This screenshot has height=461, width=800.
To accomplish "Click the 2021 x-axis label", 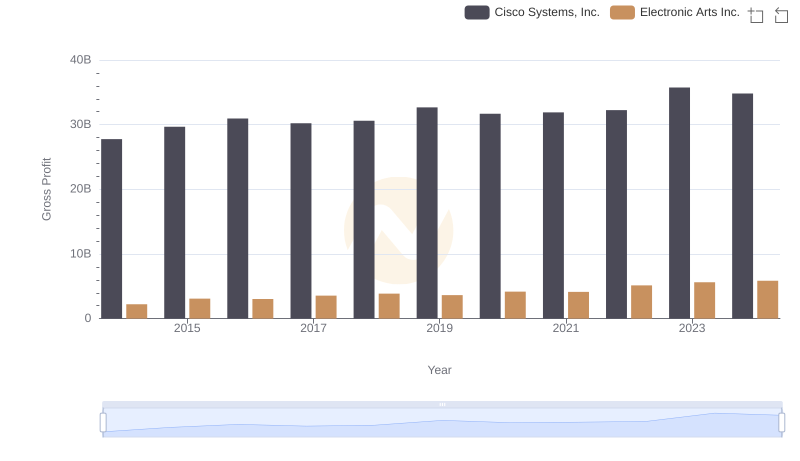I will (x=566, y=328).
